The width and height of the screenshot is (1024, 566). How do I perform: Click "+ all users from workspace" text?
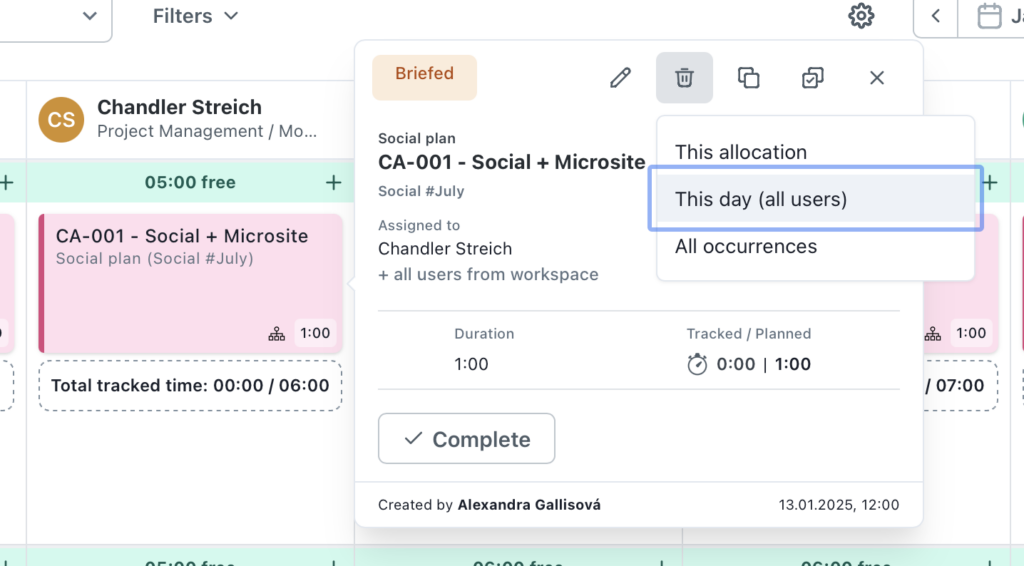488,274
